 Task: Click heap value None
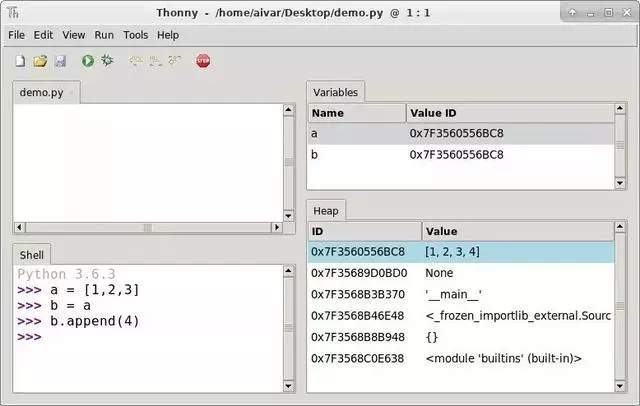(439, 273)
